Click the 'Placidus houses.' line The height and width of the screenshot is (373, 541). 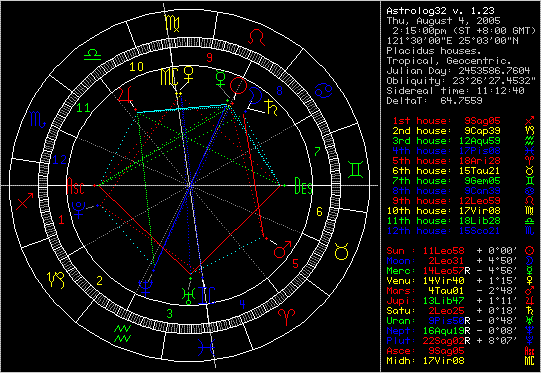click(x=434, y=51)
